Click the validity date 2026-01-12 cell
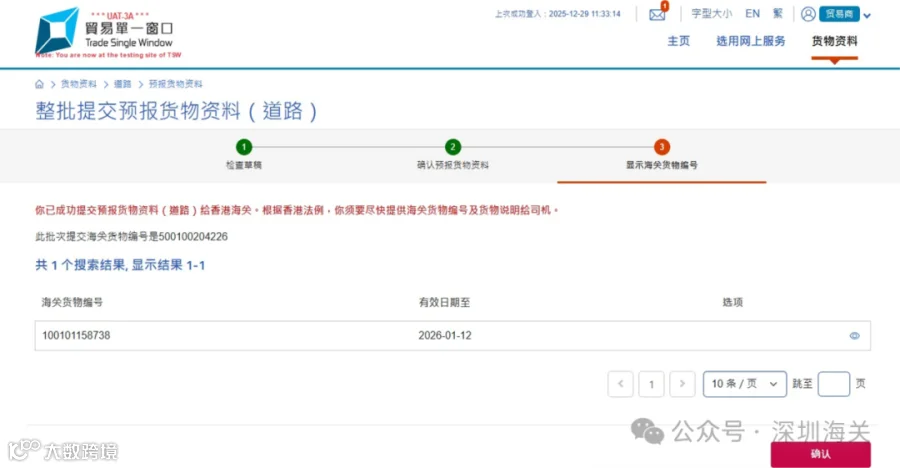 tap(445, 335)
